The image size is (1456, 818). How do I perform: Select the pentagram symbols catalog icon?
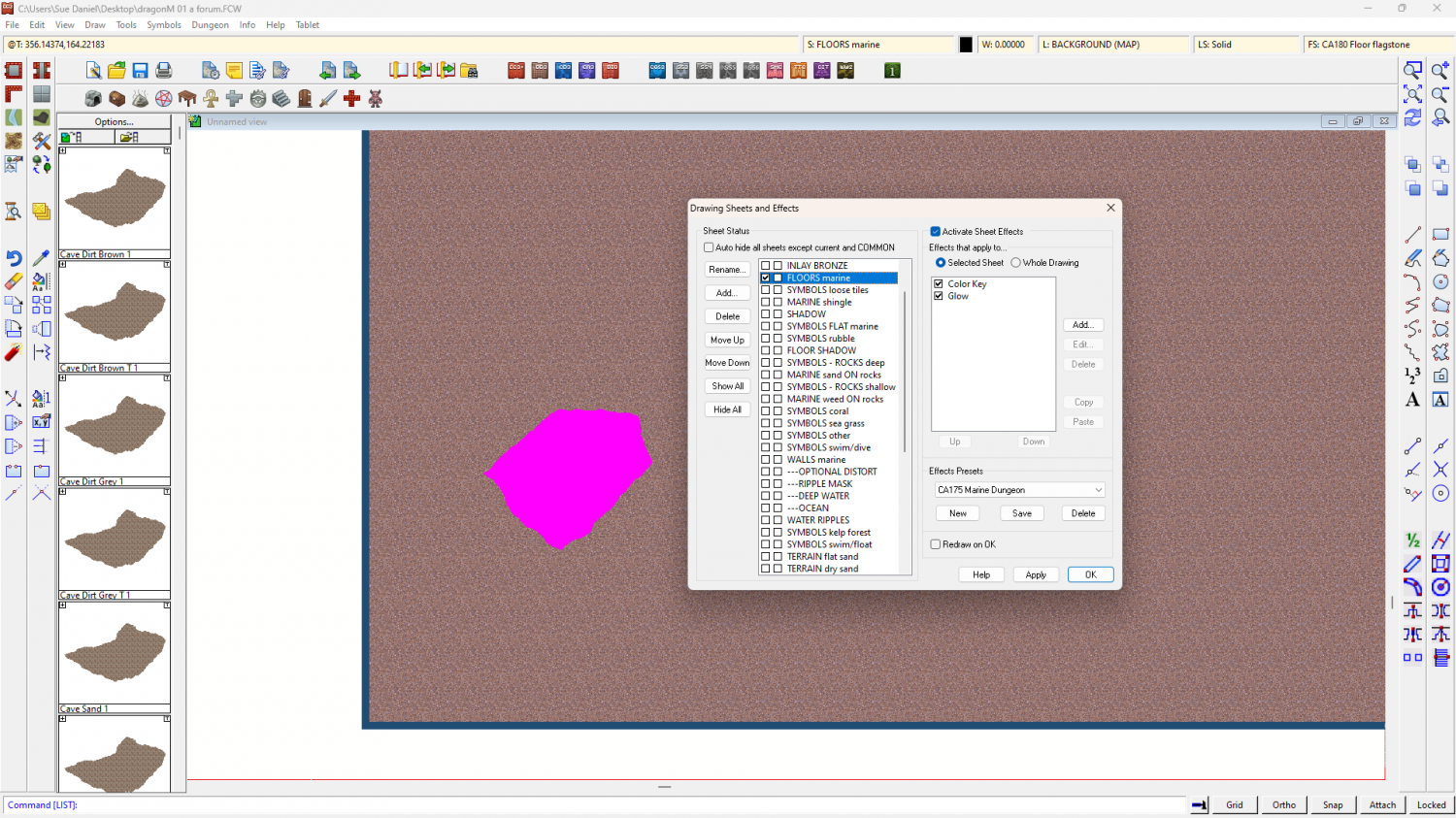coord(164,98)
